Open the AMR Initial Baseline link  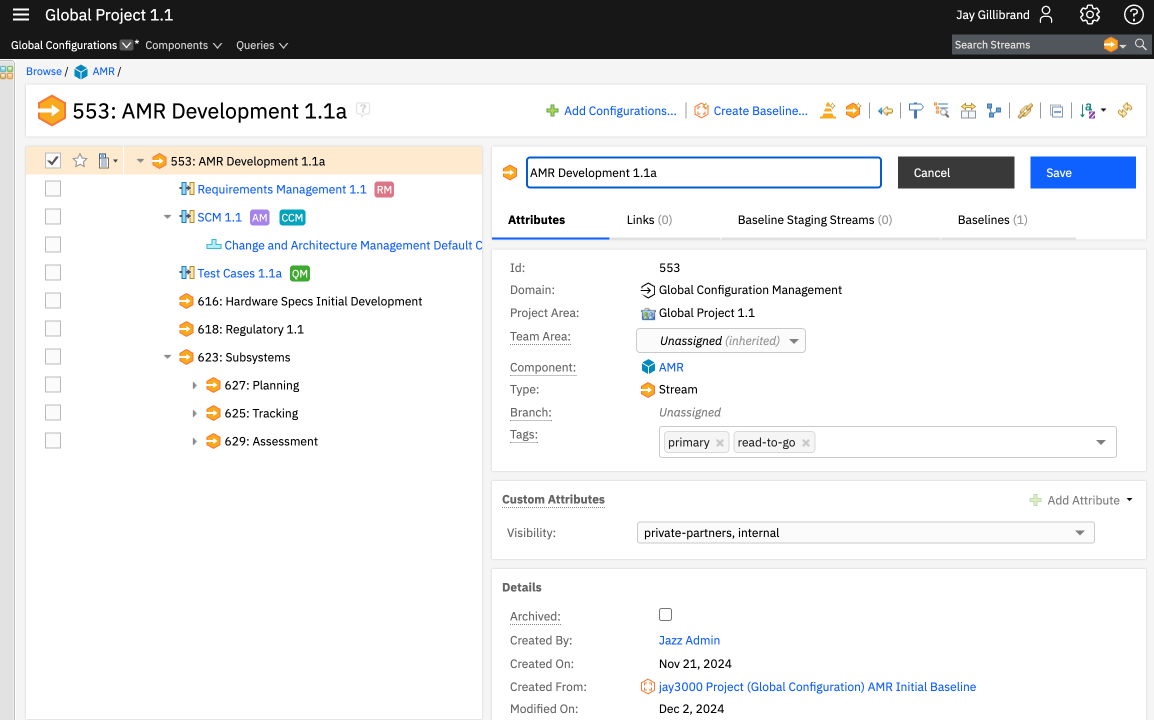coord(817,687)
